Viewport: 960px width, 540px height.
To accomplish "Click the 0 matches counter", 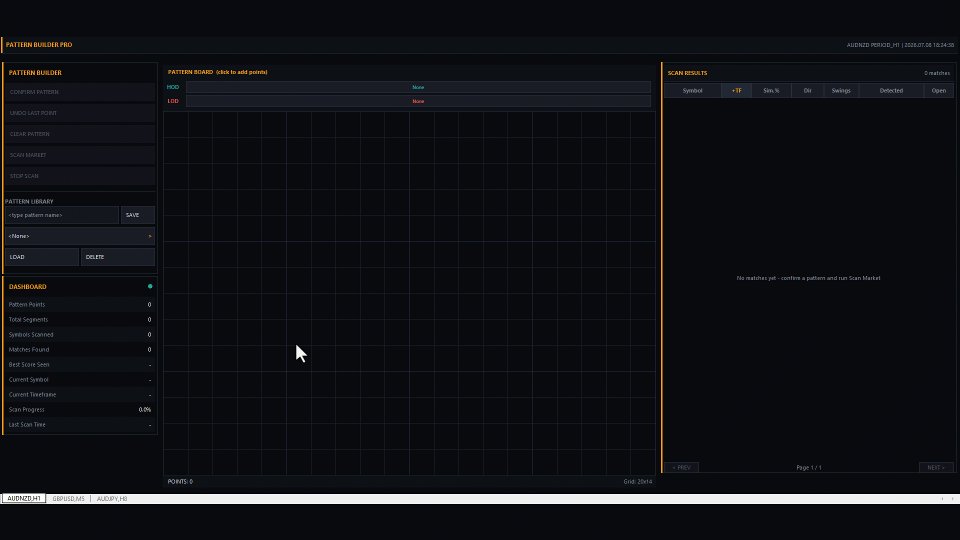I will click(x=937, y=73).
